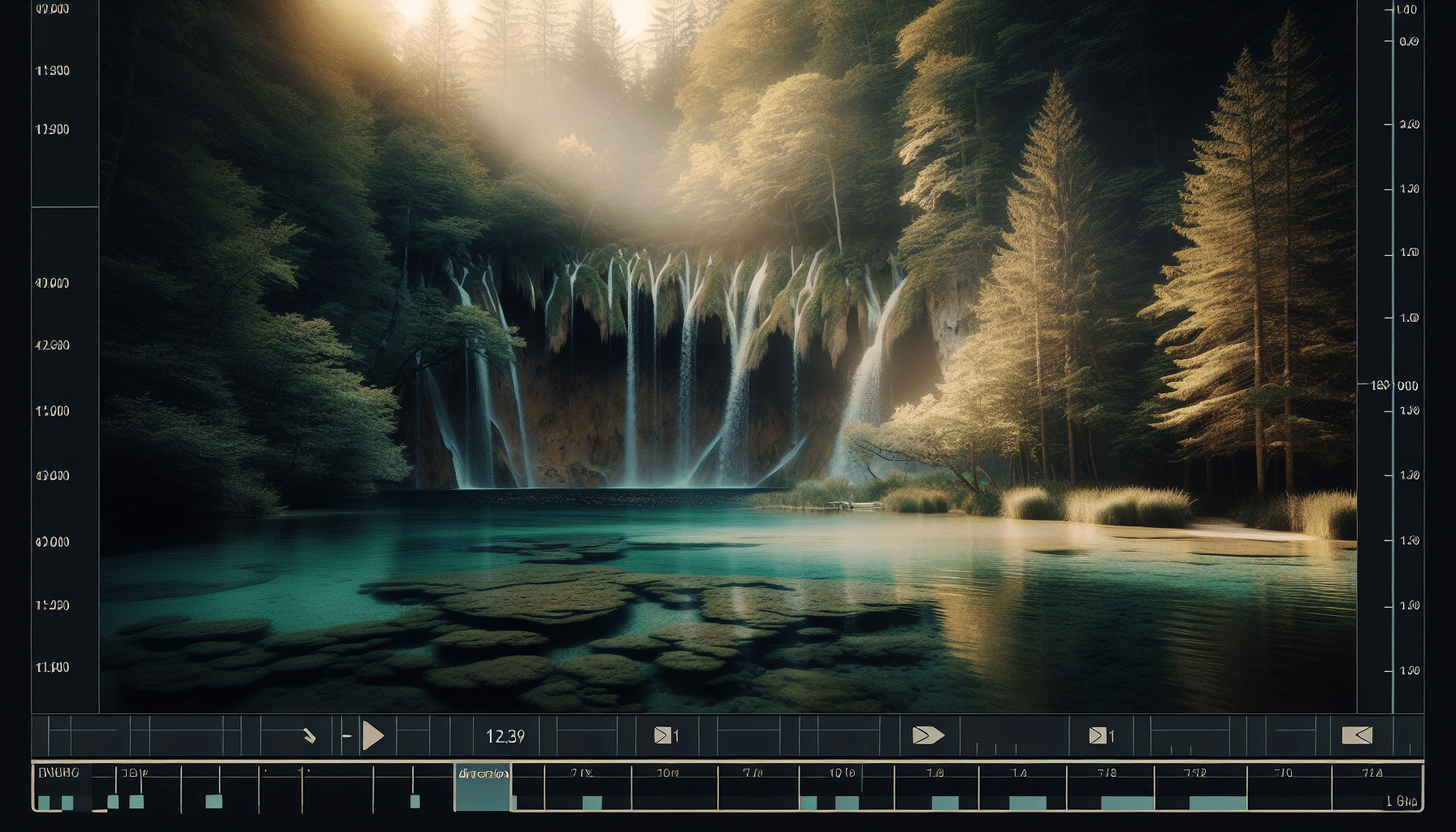
Task: Click the minus dash beside the Play button
Action: (347, 736)
